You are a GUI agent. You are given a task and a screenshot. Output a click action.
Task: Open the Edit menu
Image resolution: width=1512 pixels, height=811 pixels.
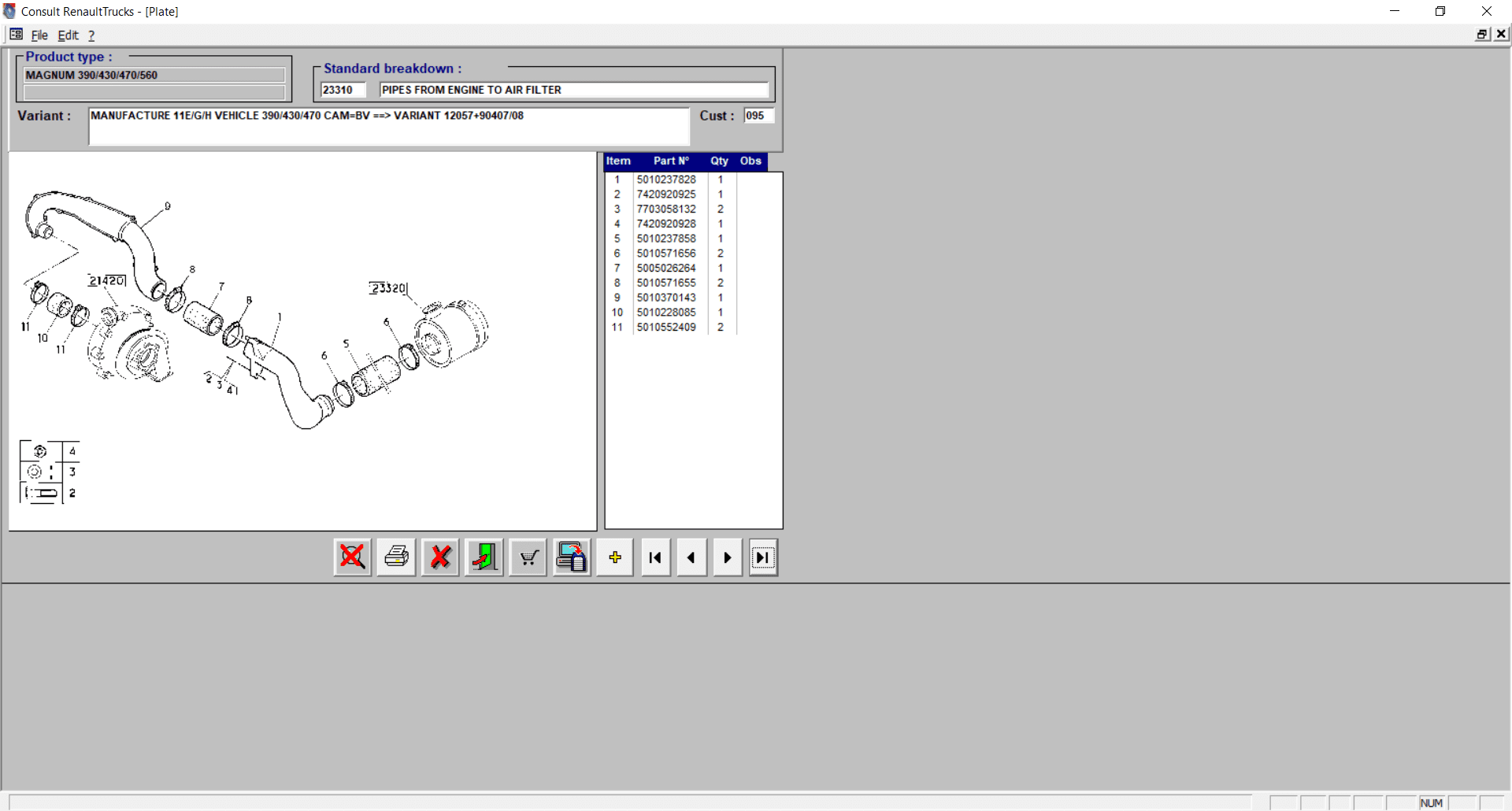pyautogui.click(x=69, y=35)
